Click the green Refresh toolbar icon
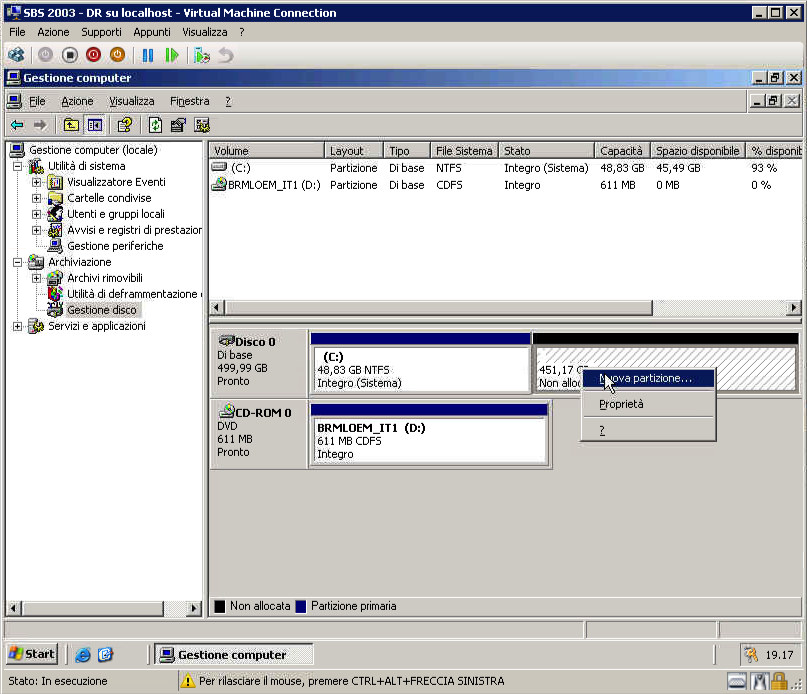This screenshot has height=694, width=807. tap(155, 125)
